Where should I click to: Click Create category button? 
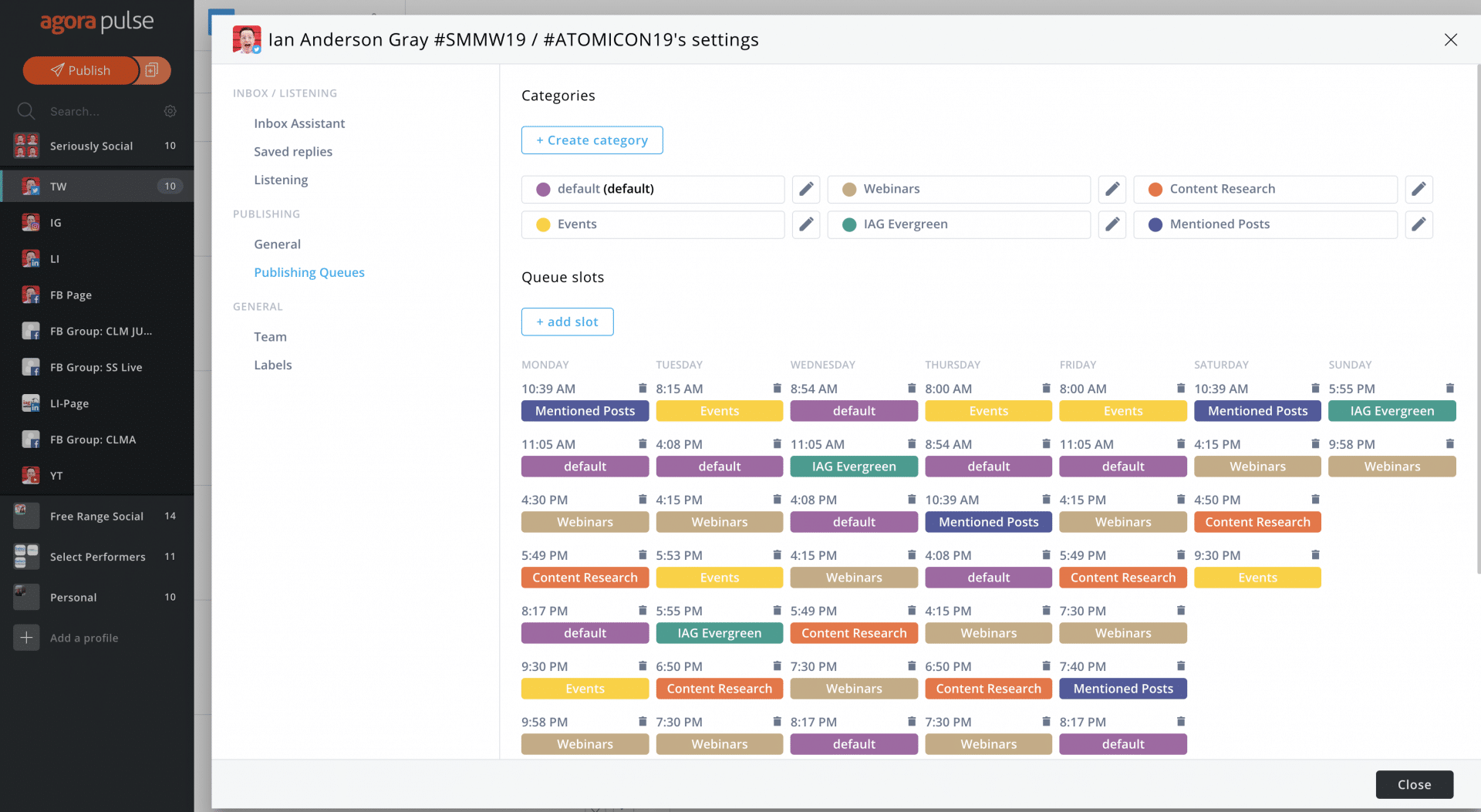(x=592, y=140)
